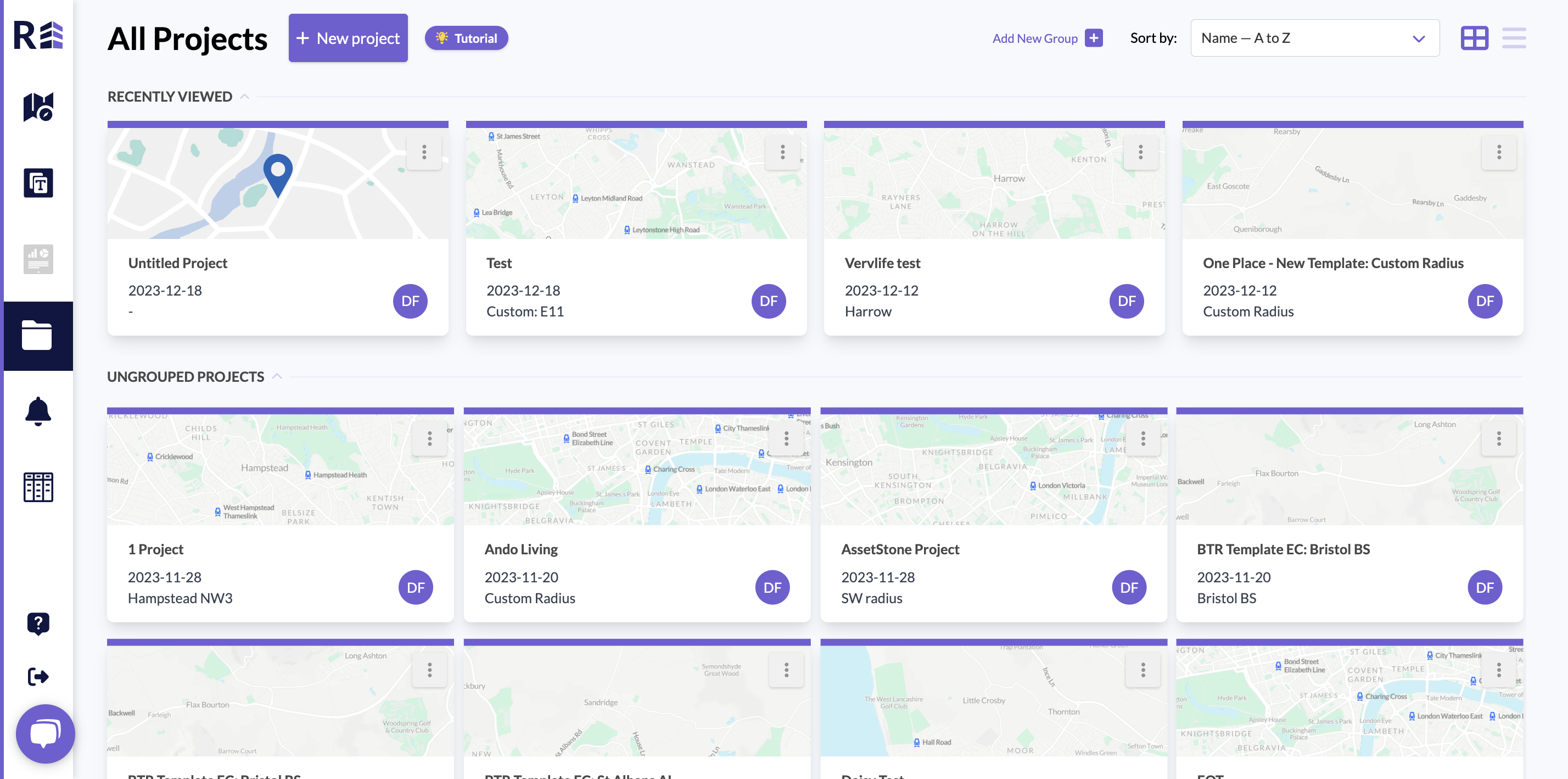Open options menu on Untitled Project card
Image resolution: width=1568 pixels, height=779 pixels.
click(424, 152)
